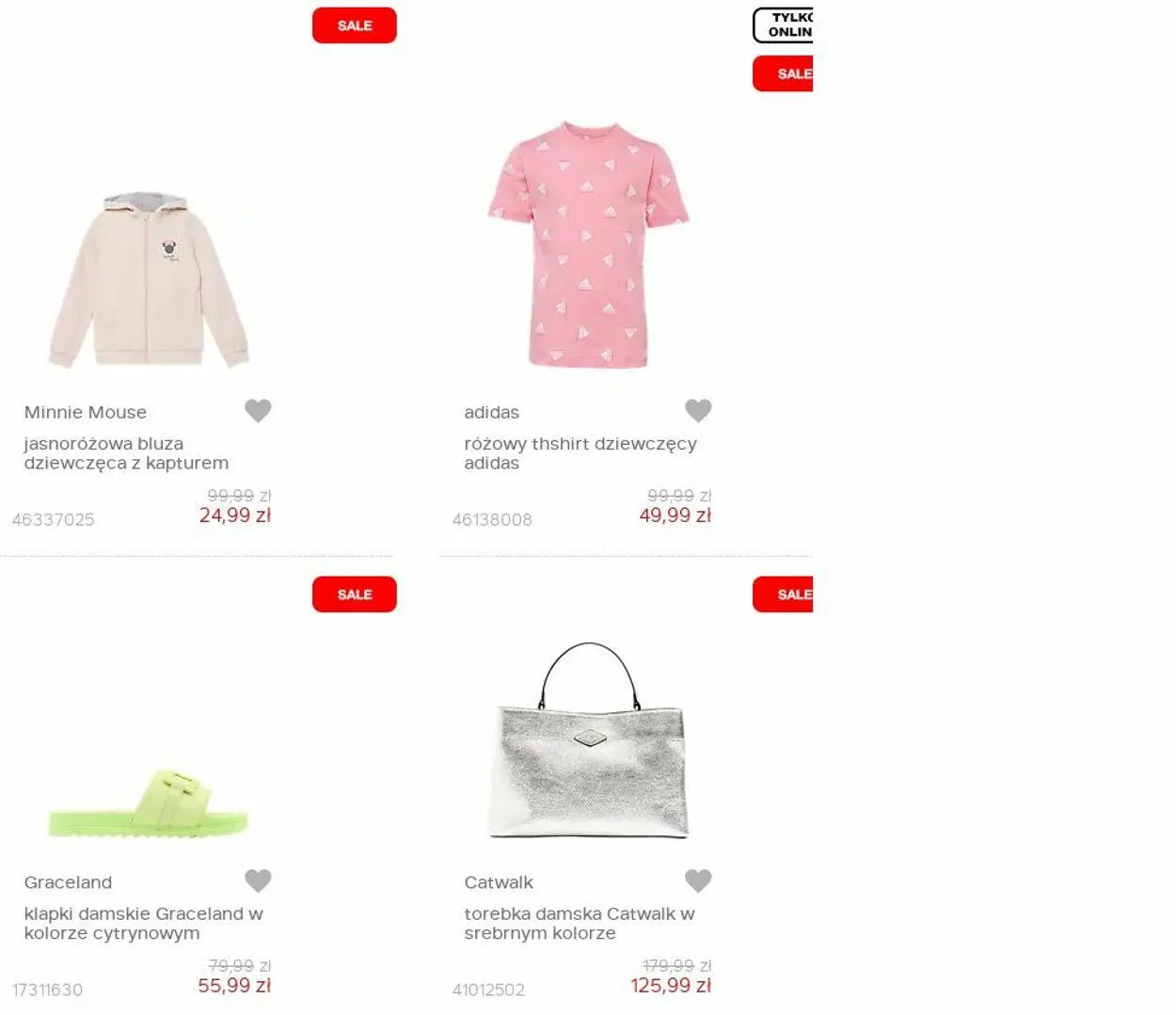Add Graceland slides to wishlist via heart
The image size is (1176, 1015).
coord(258,880)
